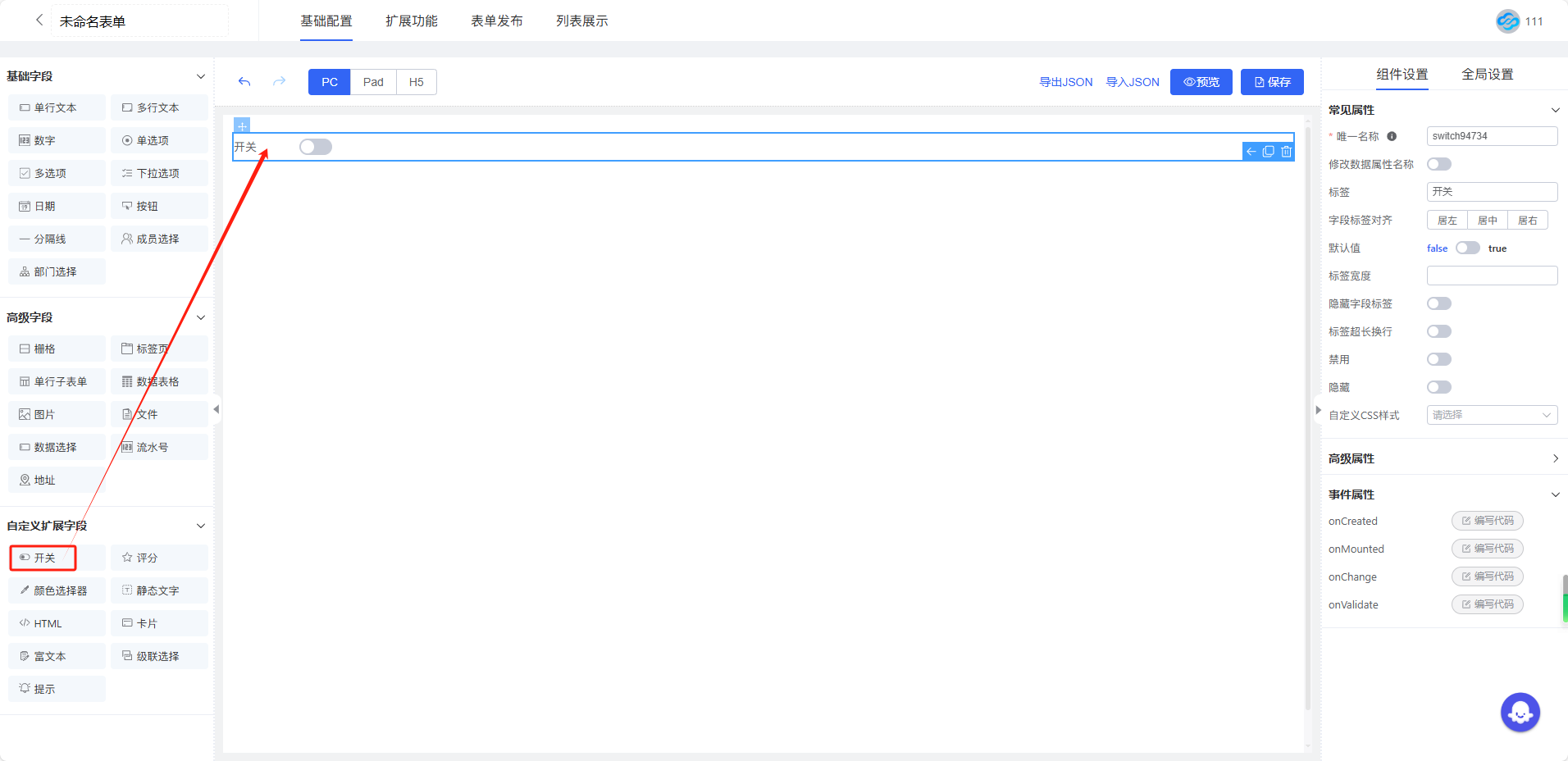Click the undo arrow icon

(244, 82)
